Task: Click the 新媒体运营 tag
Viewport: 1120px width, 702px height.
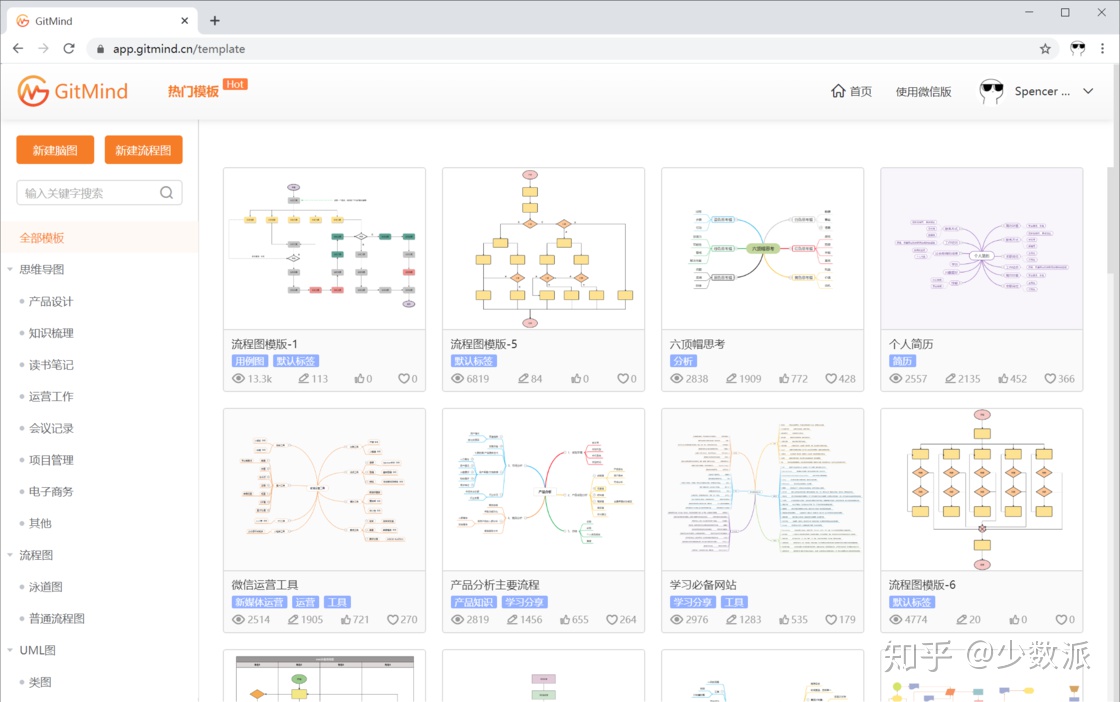Action: pyautogui.click(x=259, y=602)
